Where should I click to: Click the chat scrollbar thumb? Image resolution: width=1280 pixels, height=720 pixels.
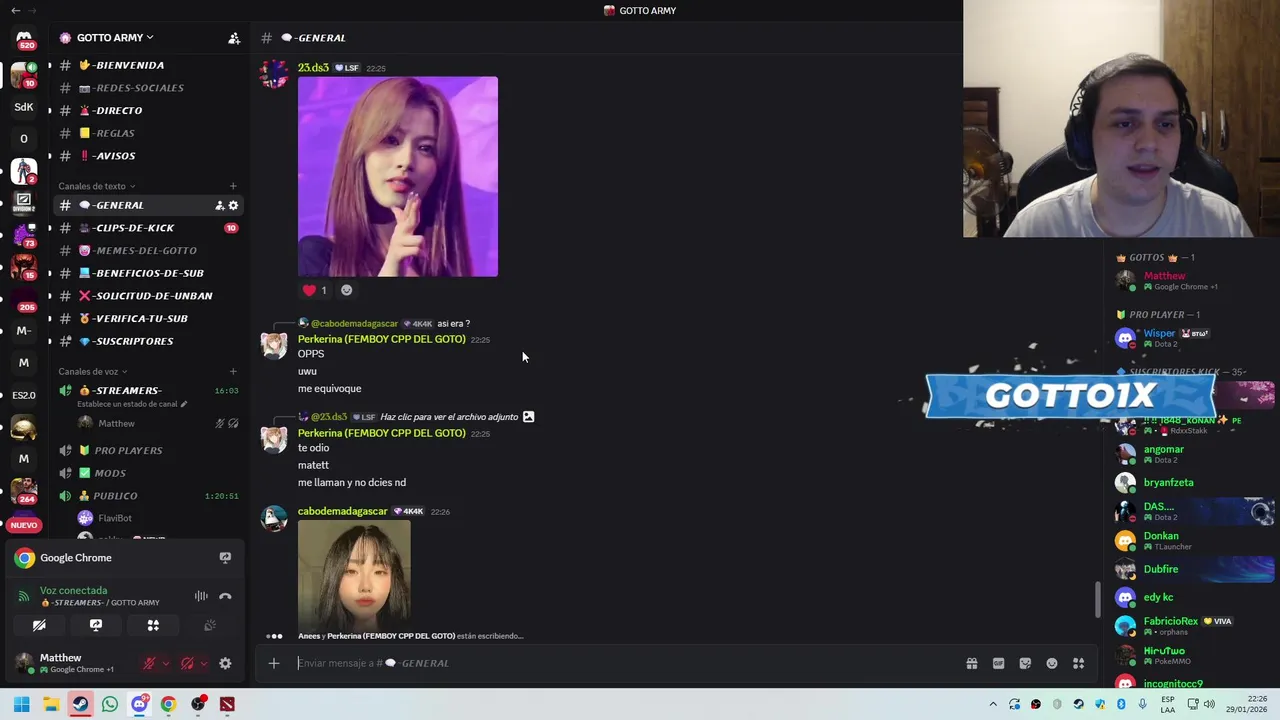[x=1097, y=599]
